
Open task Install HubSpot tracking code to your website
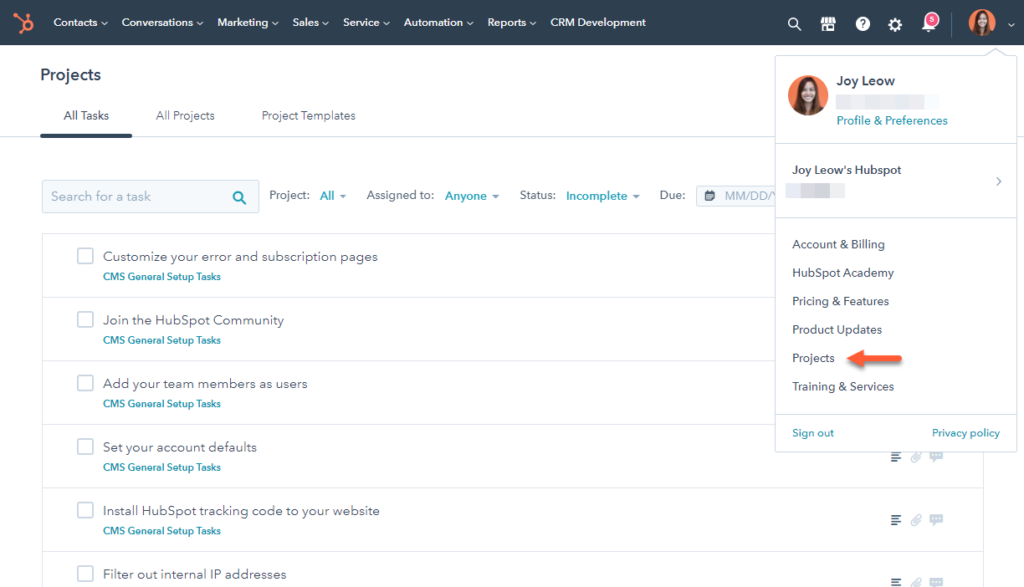(241, 511)
